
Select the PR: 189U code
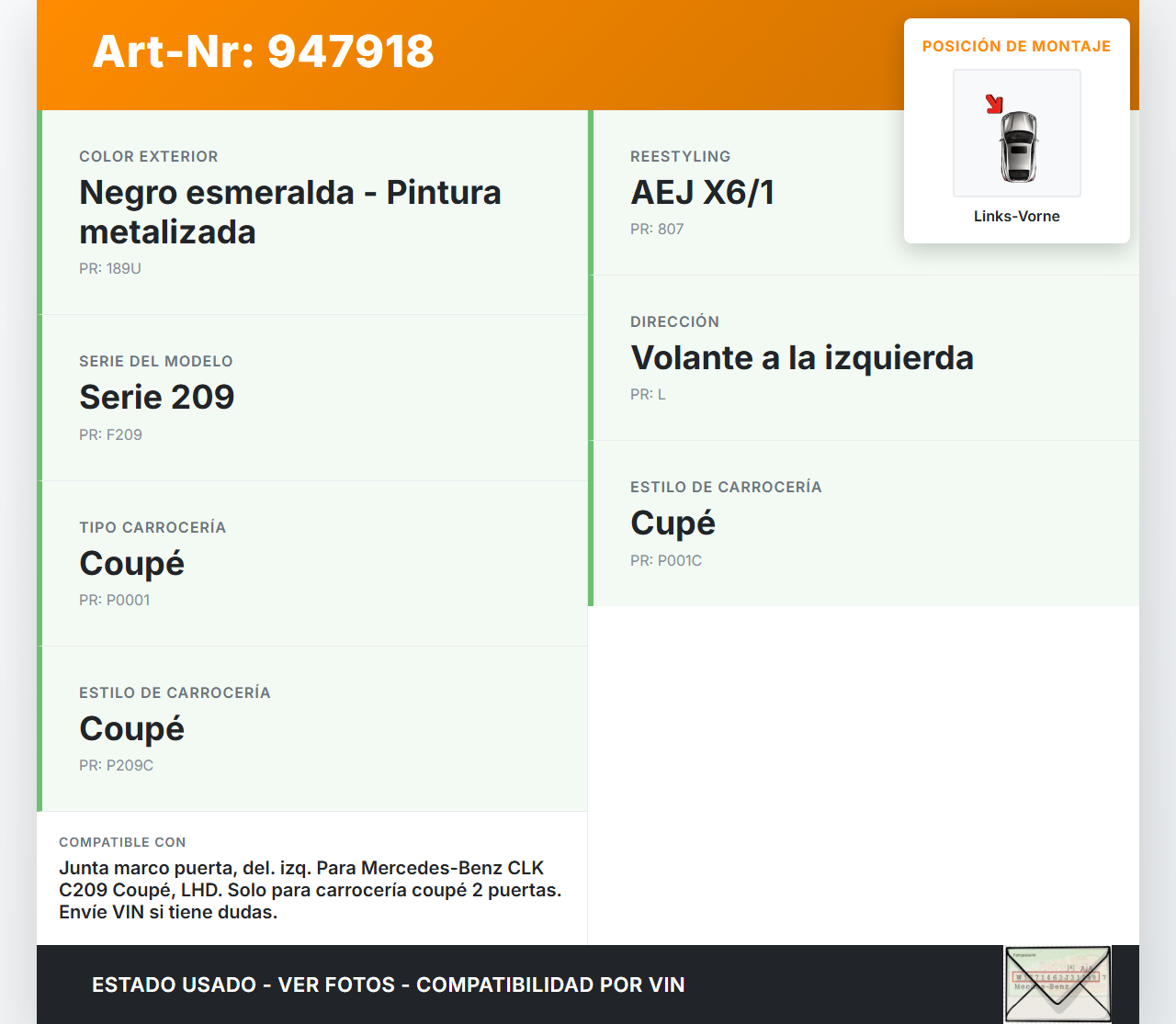110,269
